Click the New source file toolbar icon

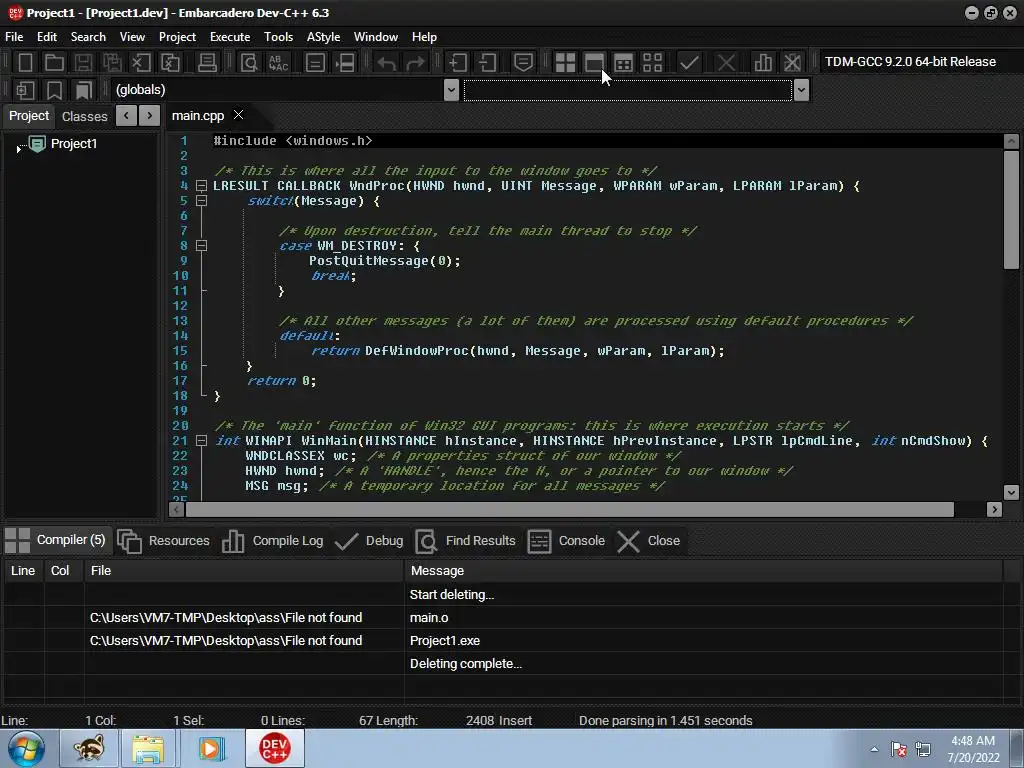(x=25, y=63)
